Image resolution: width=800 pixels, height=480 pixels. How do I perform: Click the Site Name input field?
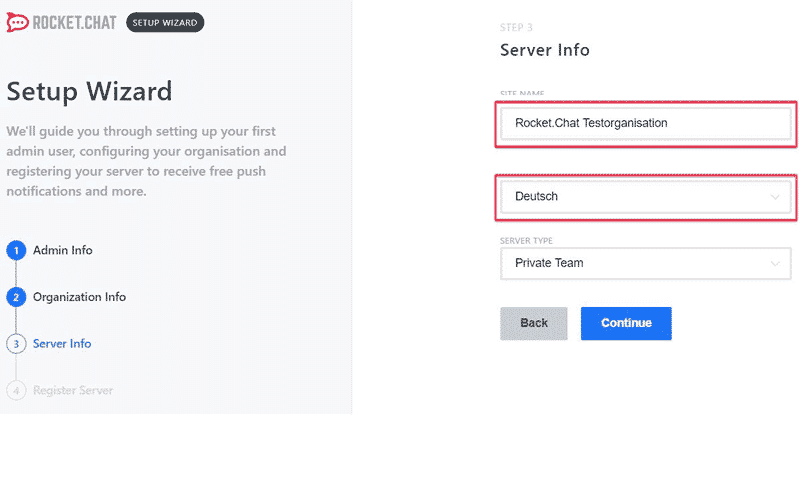click(x=645, y=123)
